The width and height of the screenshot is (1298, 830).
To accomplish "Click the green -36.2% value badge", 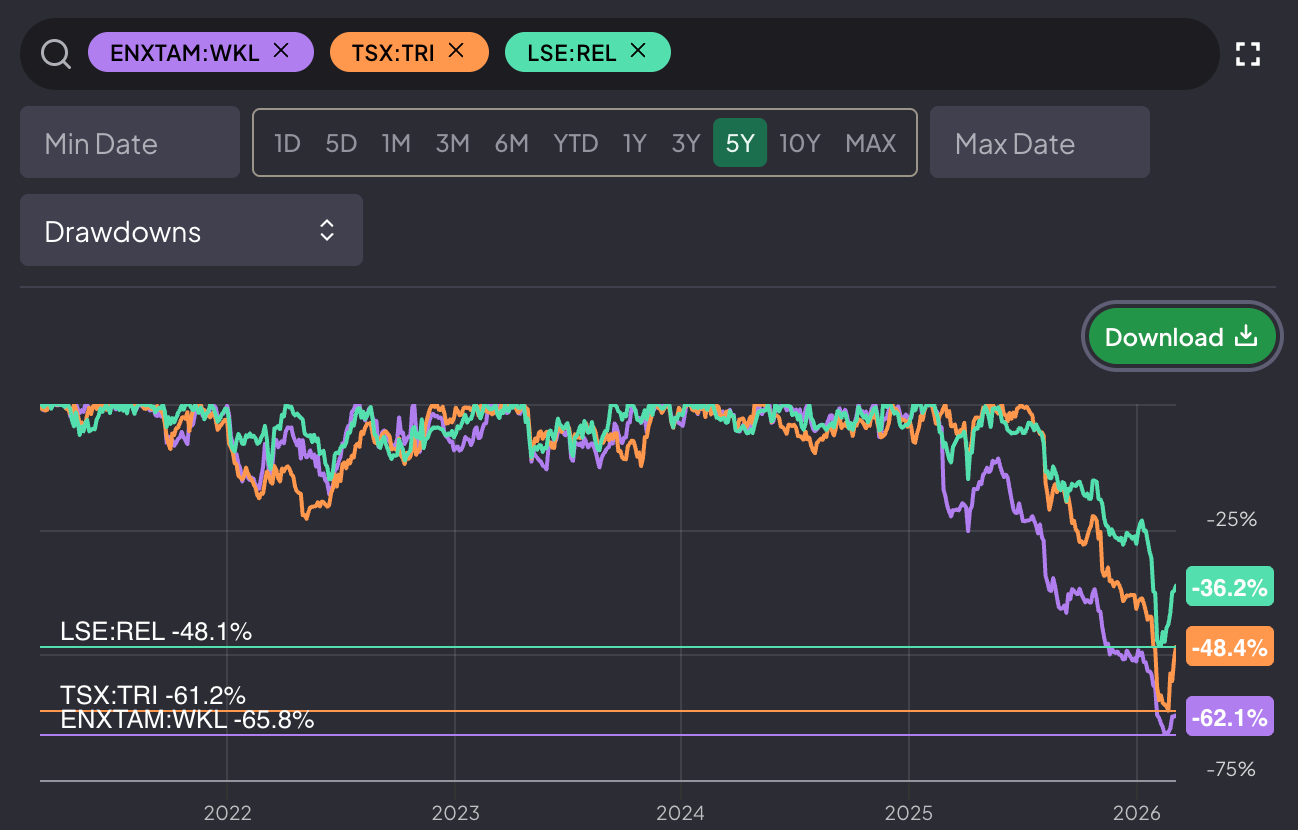I will click(1229, 587).
